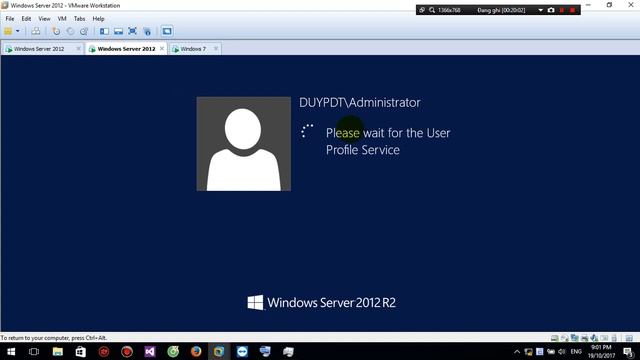Click the sound card status icon
640x360 pixels.
click(x=594, y=338)
